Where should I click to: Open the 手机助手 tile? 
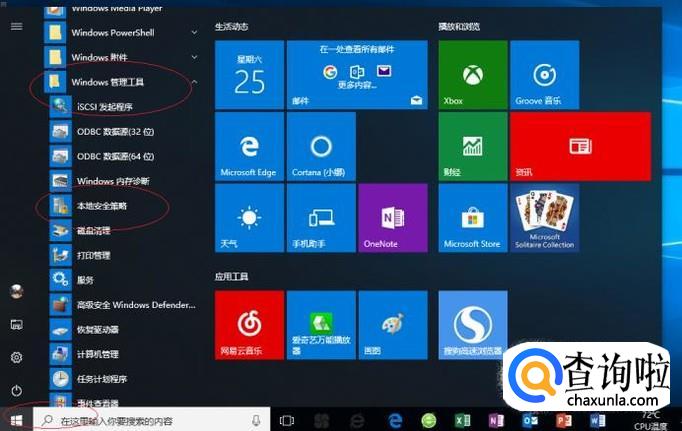pos(321,218)
